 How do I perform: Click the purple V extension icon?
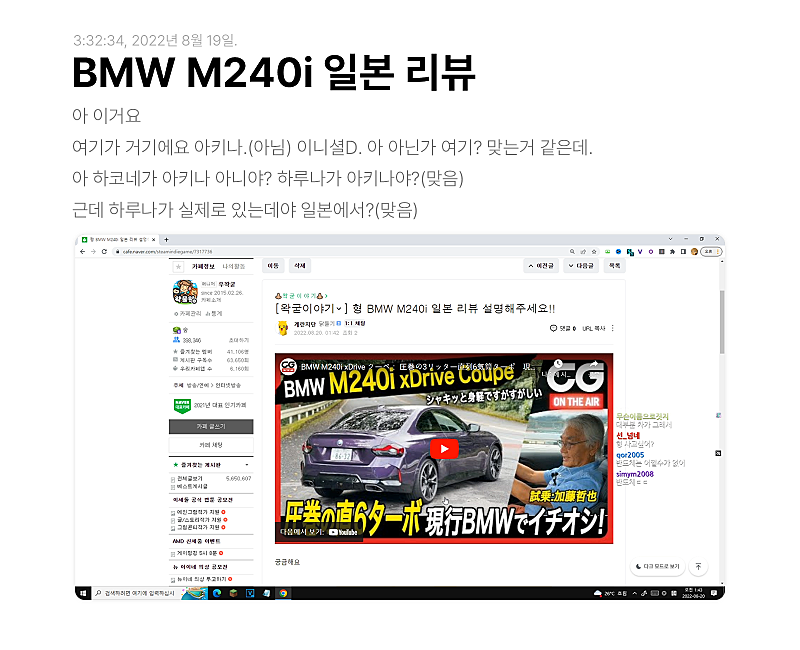click(640, 252)
